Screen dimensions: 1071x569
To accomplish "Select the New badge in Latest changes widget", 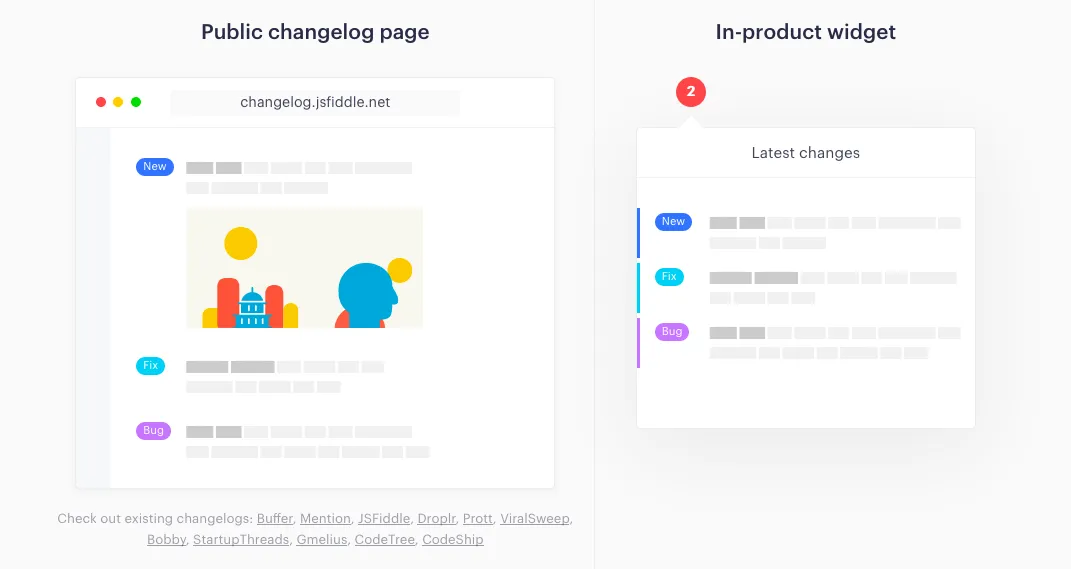I will (673, 221).
